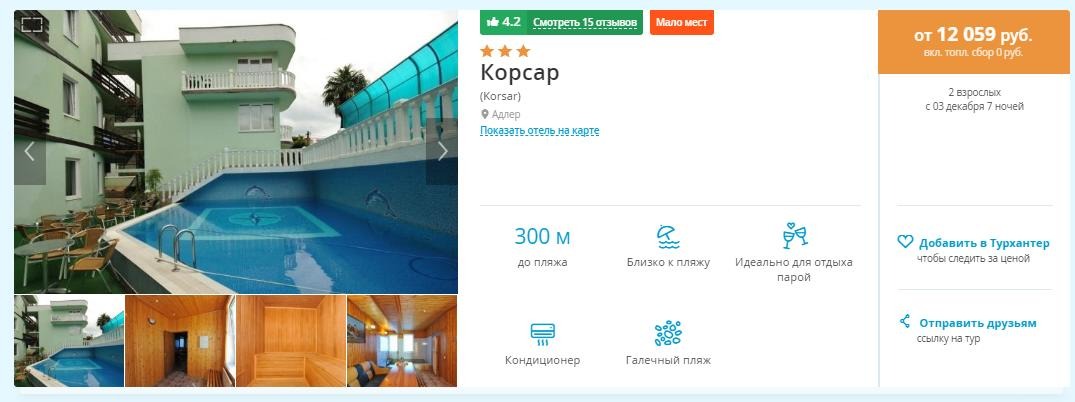Show hotel on map link

540,130
